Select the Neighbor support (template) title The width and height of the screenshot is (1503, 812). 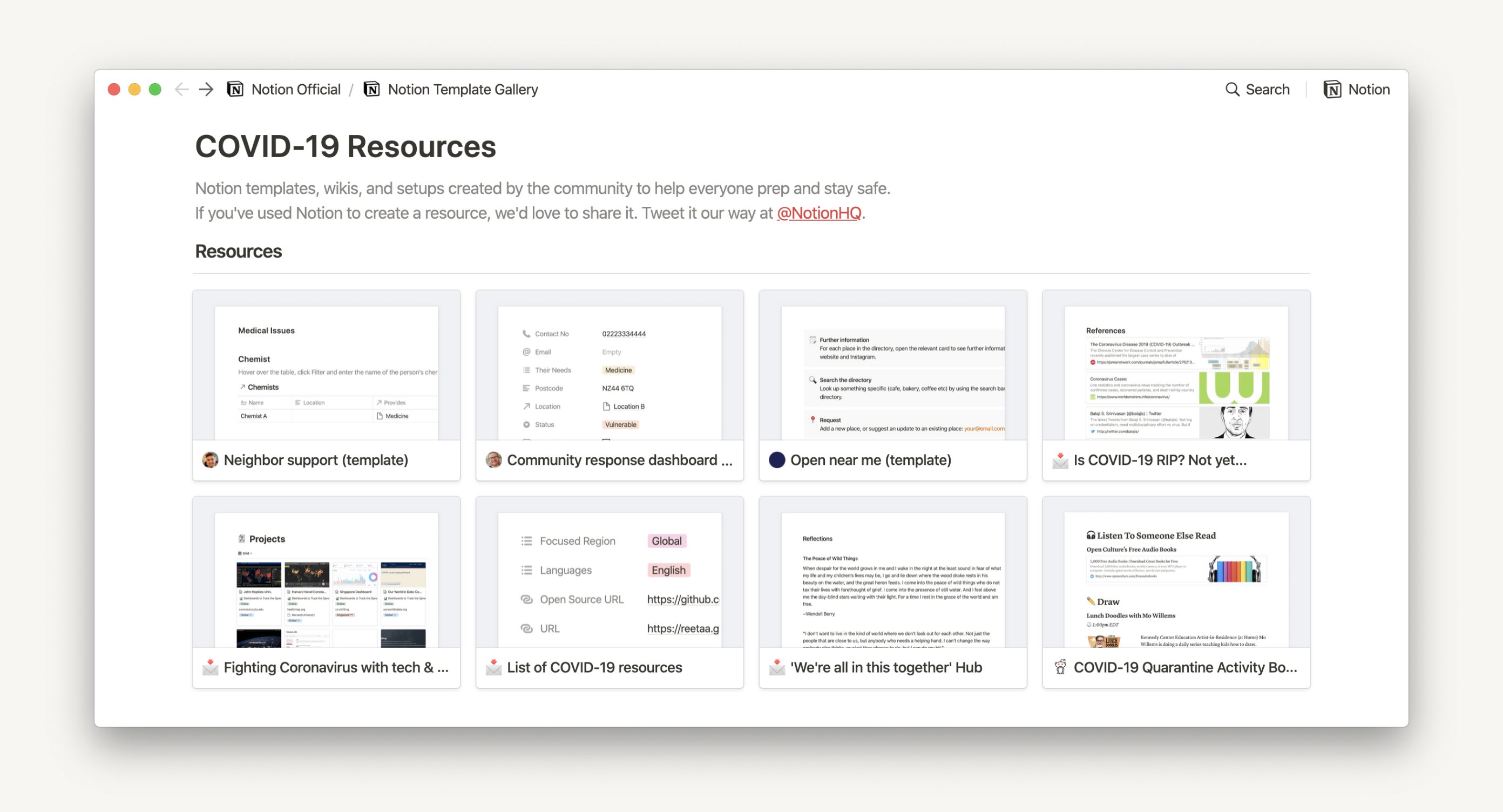316,459
